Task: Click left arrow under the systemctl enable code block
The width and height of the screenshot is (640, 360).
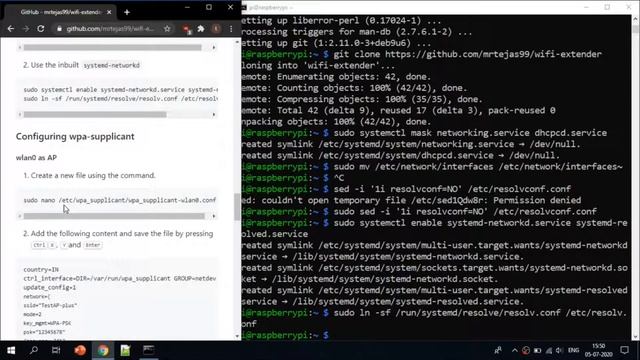Action: click(x=19, y=115)
